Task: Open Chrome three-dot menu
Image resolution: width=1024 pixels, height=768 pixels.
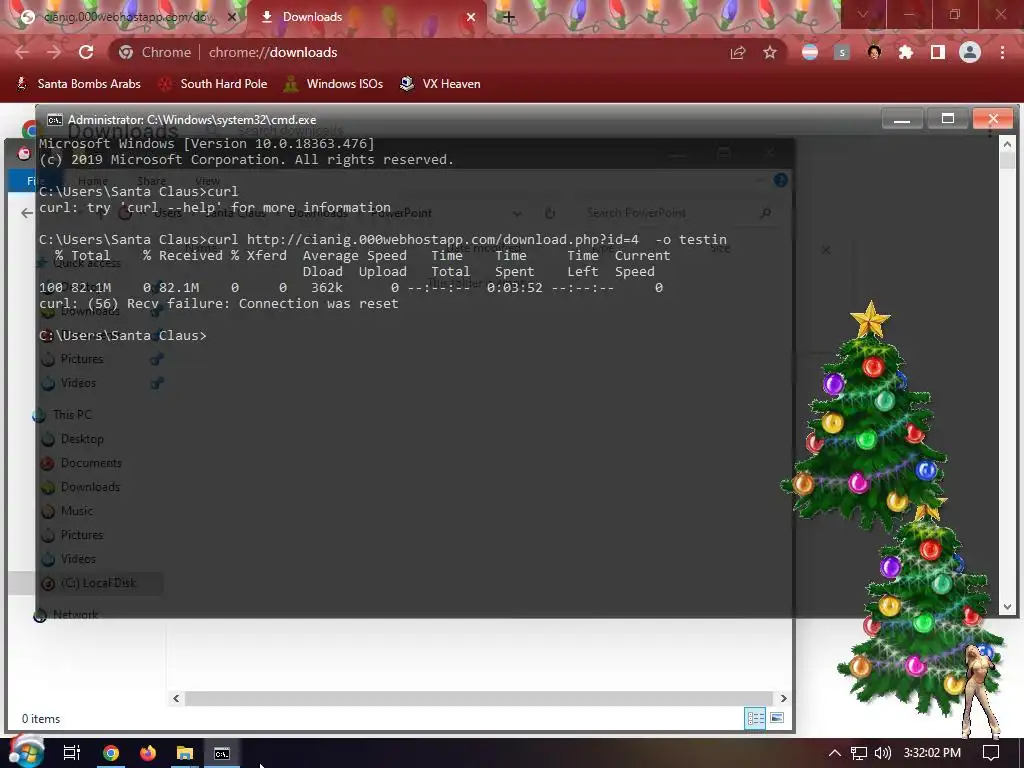Action: pyautogui.click(x=1002, y=52)
